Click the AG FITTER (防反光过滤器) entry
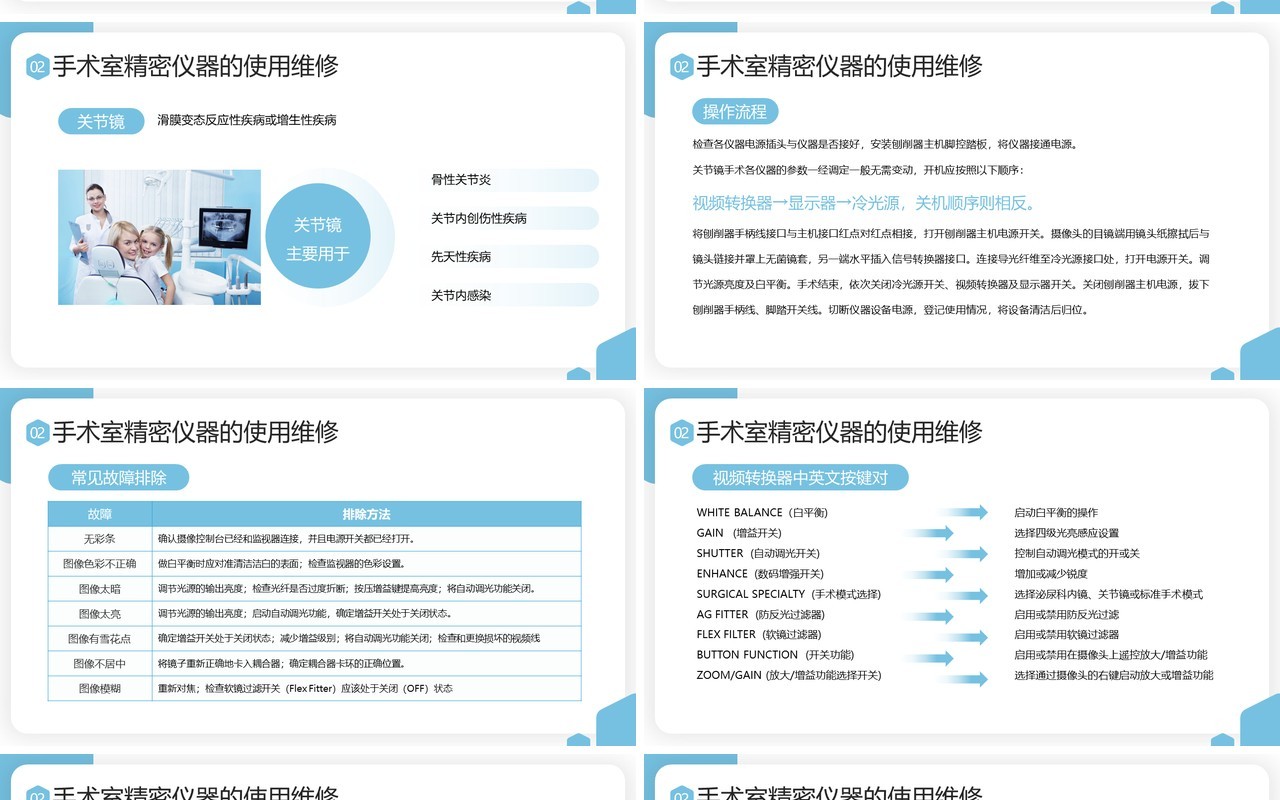Image resolution: width=1280 pixels, height=800 pixels. (761, 614)
